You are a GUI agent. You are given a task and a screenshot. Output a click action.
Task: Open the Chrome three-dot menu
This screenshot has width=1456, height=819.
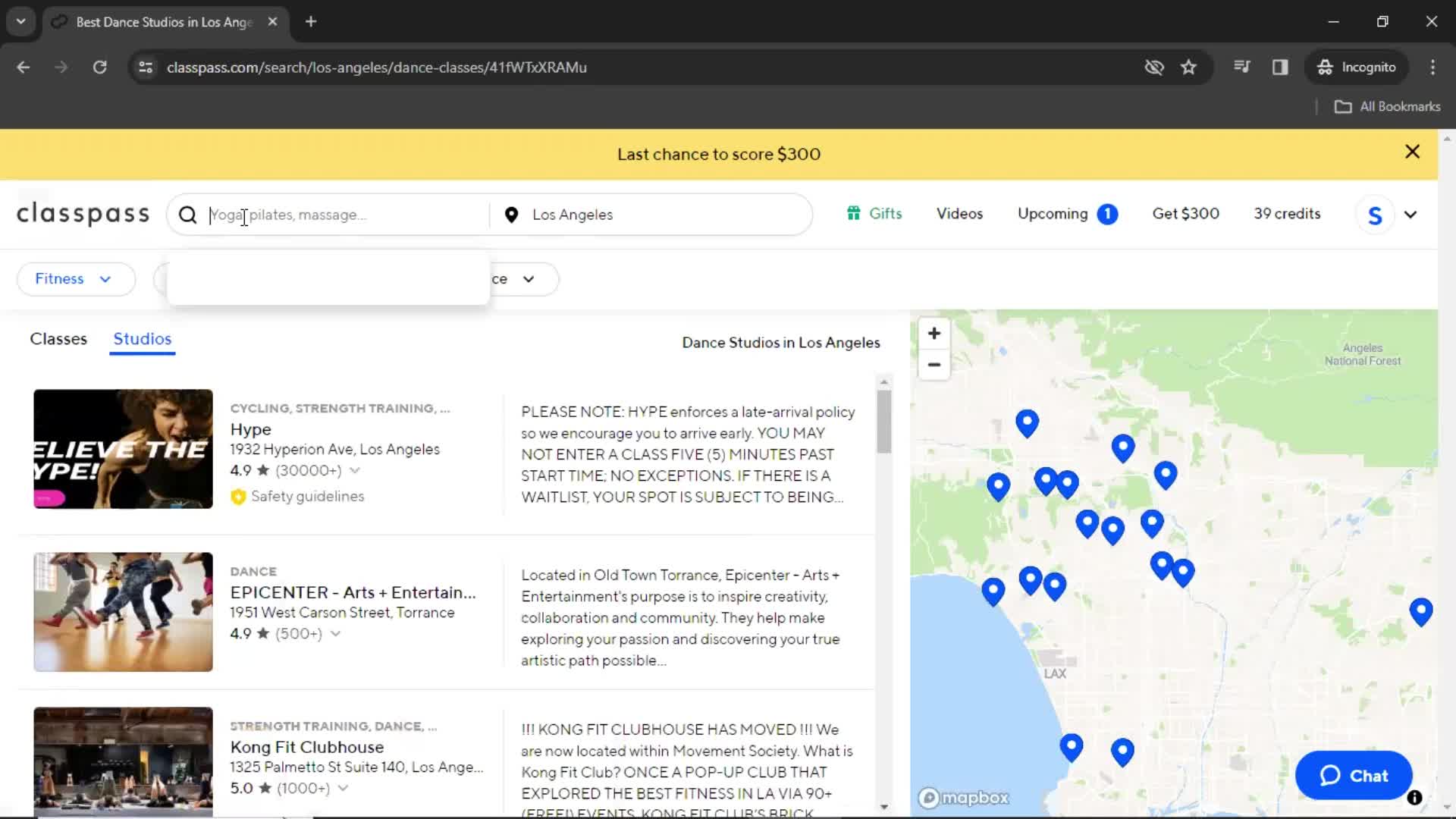click(x=1432, y=67)
